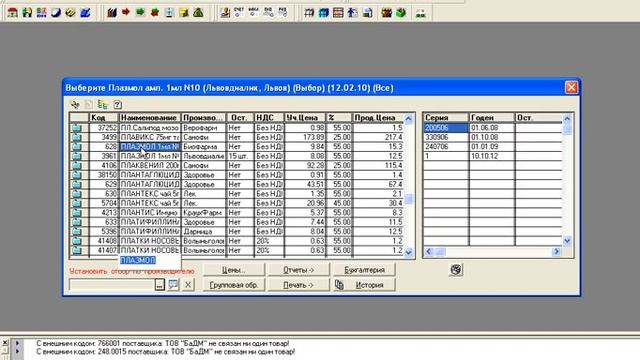This screenshot has height=360, width=640.
Task: Click the blue-and-white sphere toolbar icon
Action: pyautogui.click(x=56, y=13)
